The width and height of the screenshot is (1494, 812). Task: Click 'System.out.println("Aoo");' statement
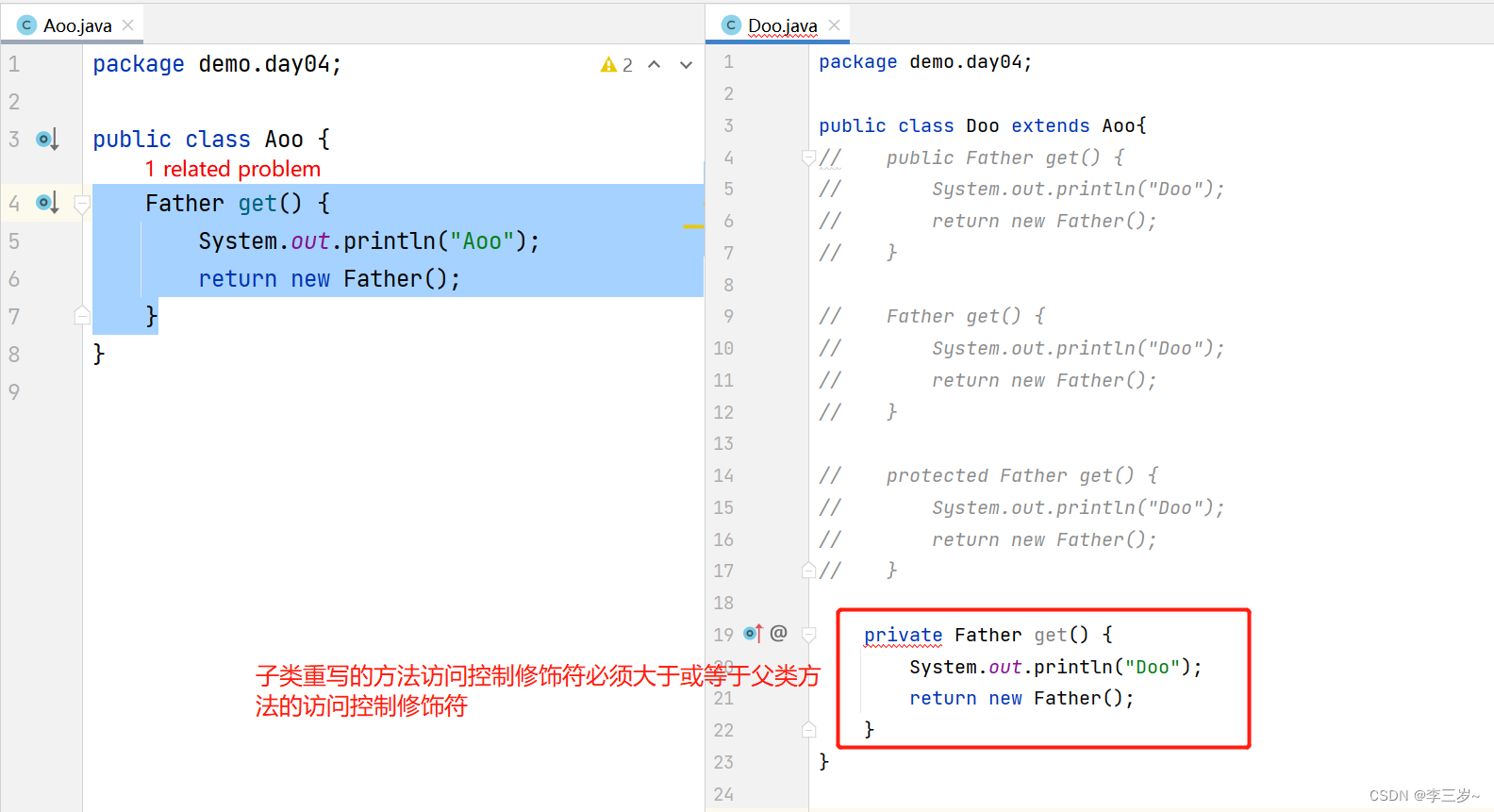[369, 240]
